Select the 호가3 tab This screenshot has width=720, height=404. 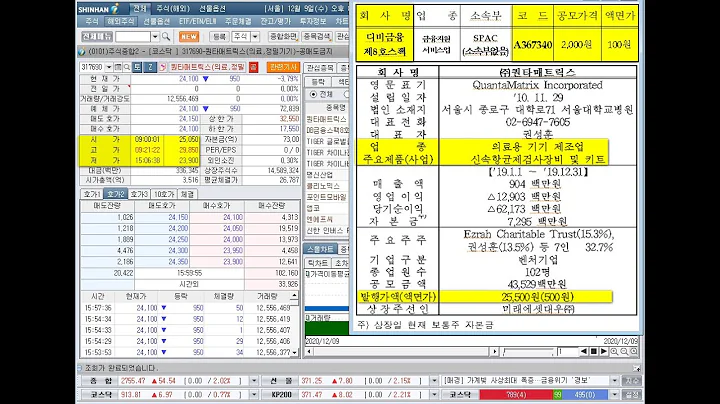[x=139, y=194]
